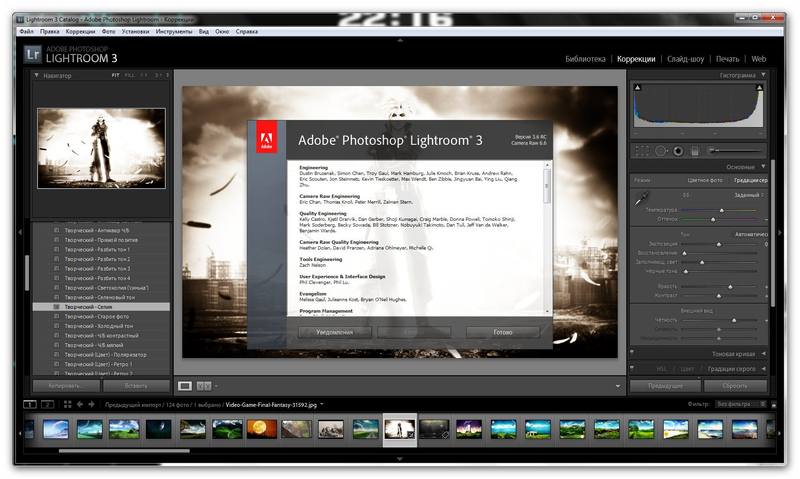Viewport: 800px width, 479px height.
Task: Collapse the Навигатор panel
Action: coord(36,75)
